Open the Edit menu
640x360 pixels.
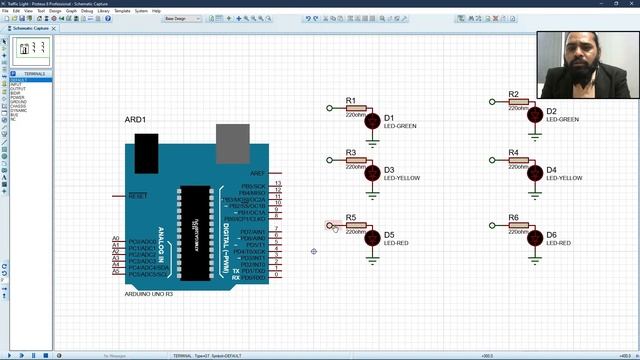[x=16, y=11]
